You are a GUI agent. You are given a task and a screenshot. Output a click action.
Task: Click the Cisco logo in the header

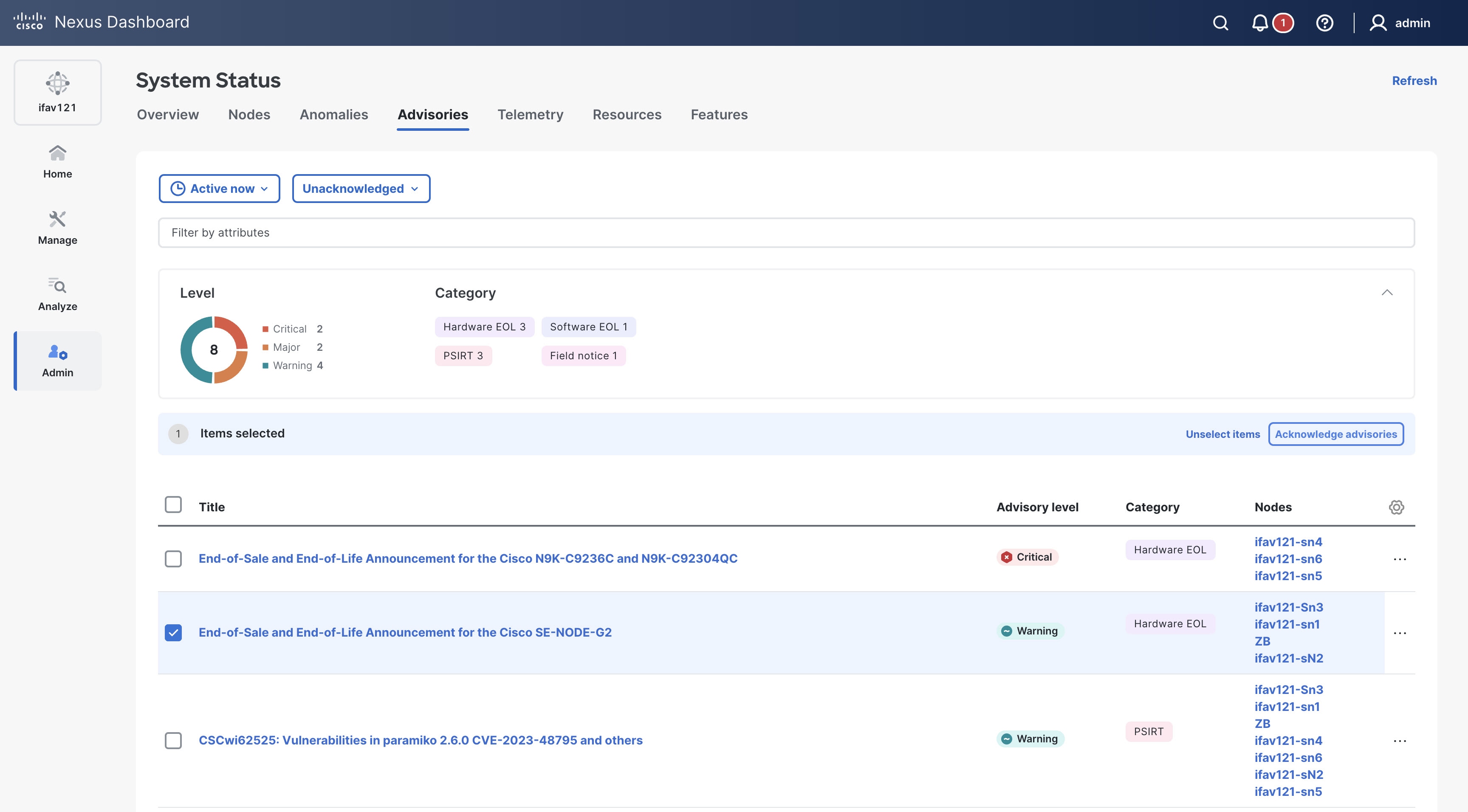click(29, 22)
